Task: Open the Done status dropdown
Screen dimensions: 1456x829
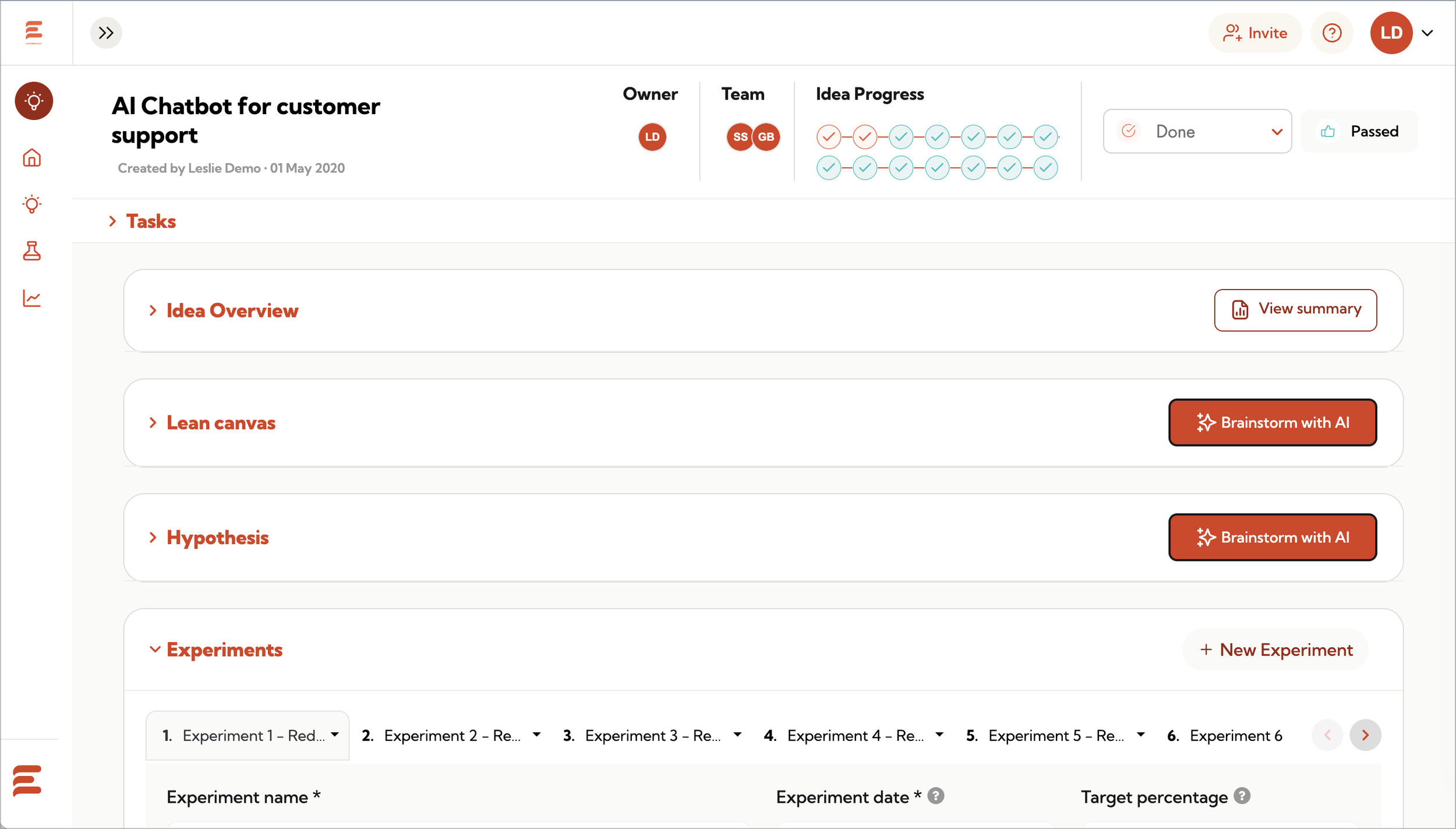Action: point(1197,132)
